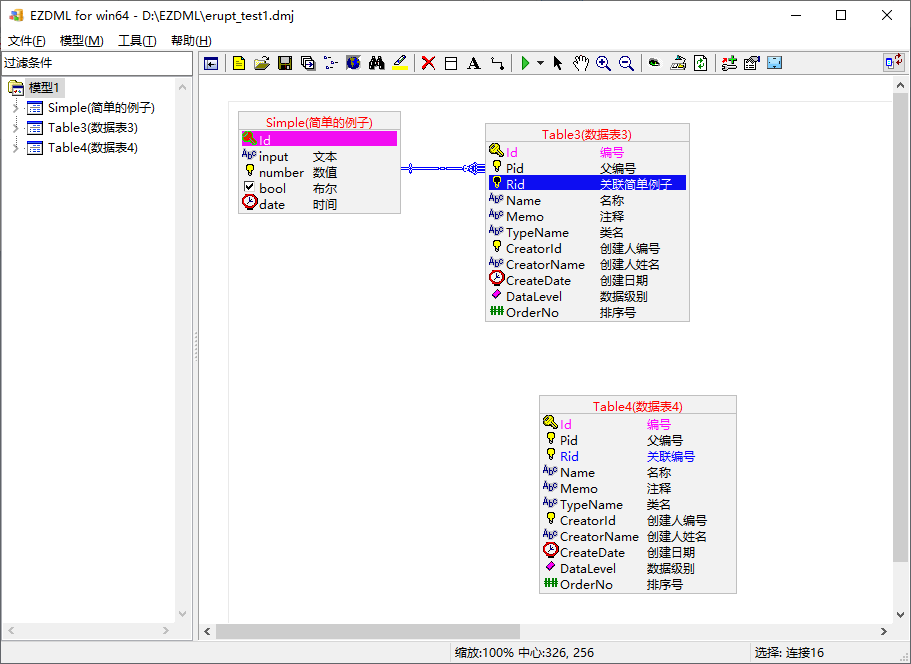Click the DataLevel row in Table4

point(637,569)
